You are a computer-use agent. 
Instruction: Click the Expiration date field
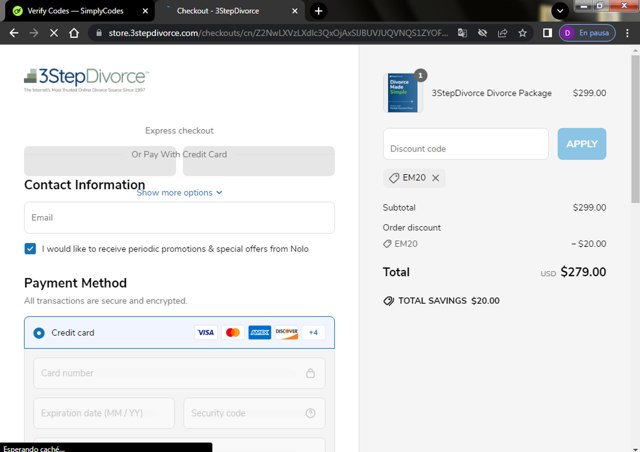[104, 413]
